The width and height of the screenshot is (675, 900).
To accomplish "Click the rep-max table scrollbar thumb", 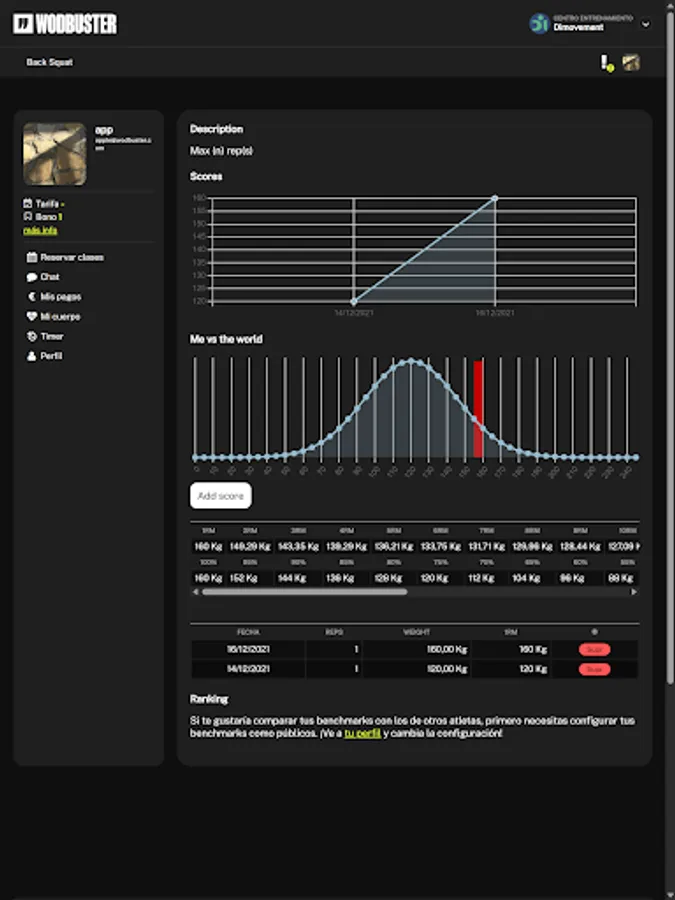I will pos(304,592).
